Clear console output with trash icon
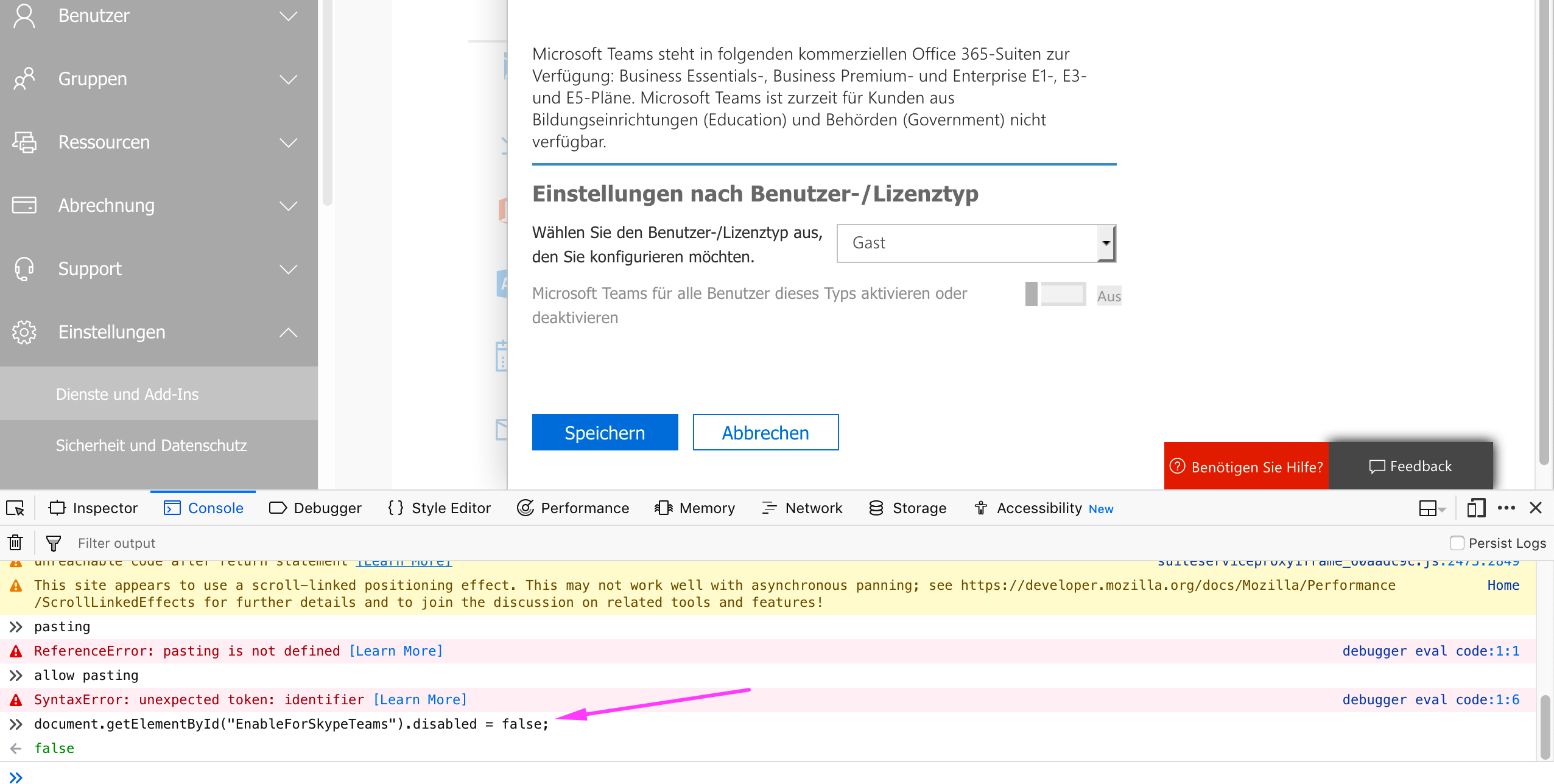This screenshot has width=1554, height=784. point(16,542)
